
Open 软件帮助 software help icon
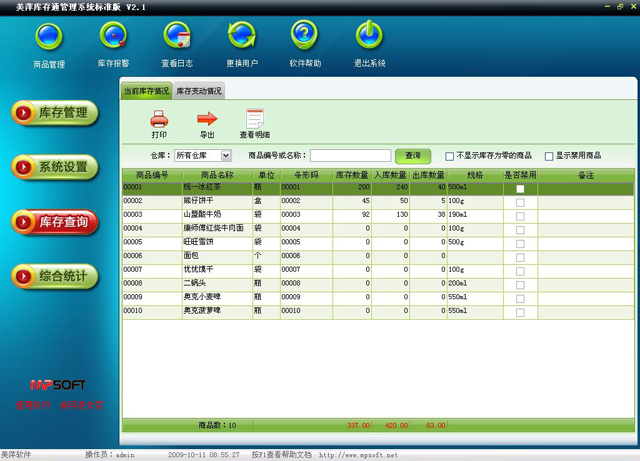point(305,37)
